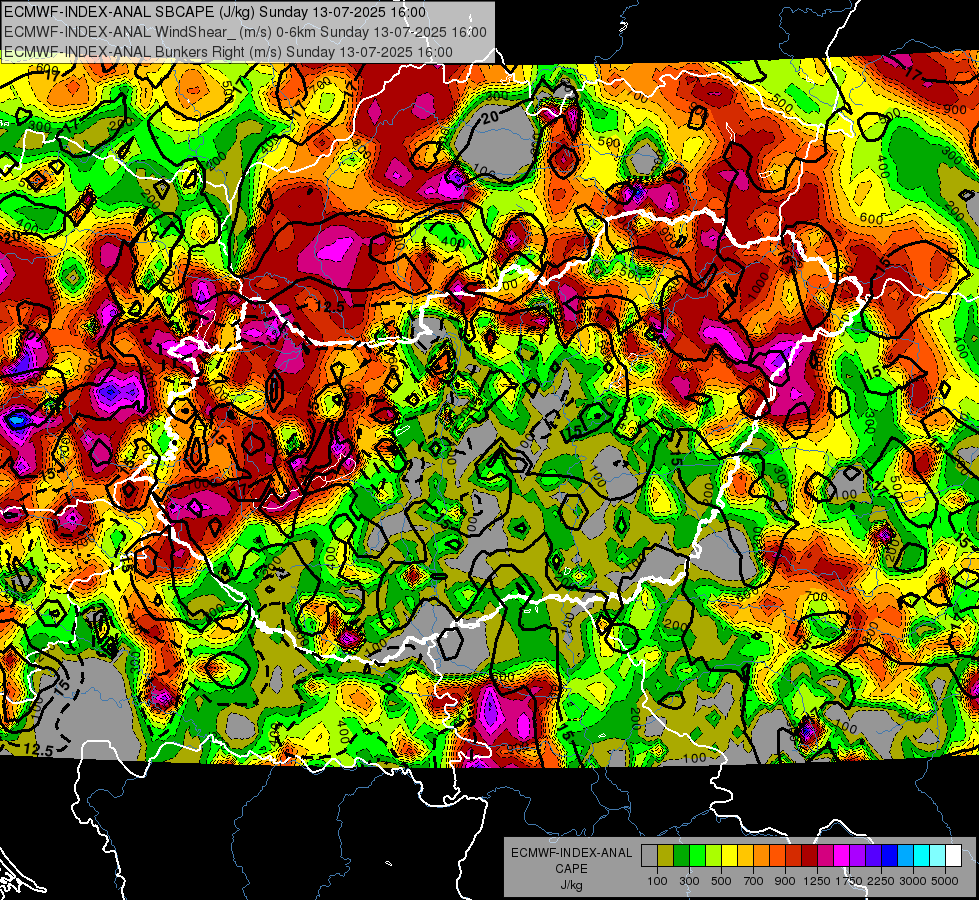Screen dimensions: 979x900
Task: Pick the amber legend swatch before 700
Action: point(745,855)
